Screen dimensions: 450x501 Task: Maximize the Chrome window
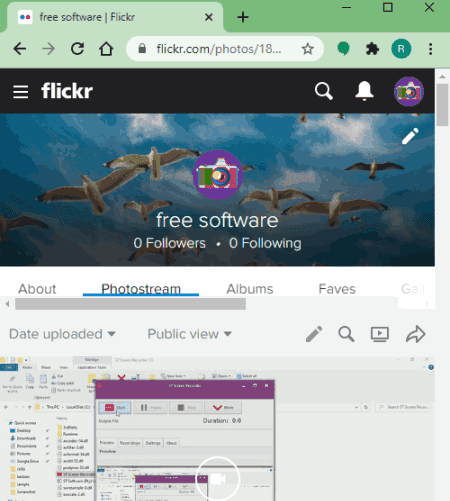point(388,7)
